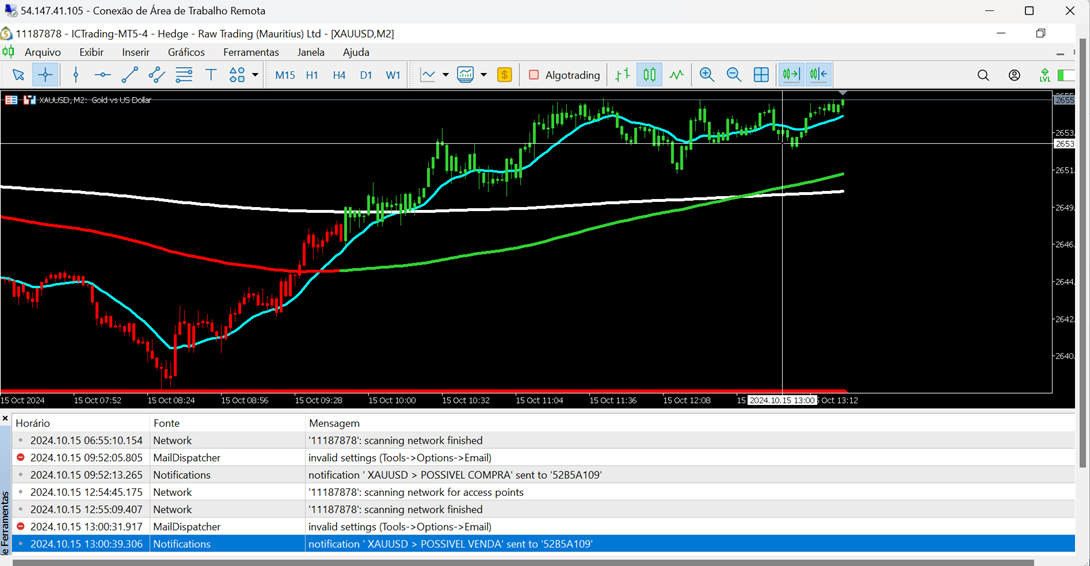Expand the shapes dropdown arrow
Image resolution: width=1090 pixels, height=566 pixels.
pos(255,75)
